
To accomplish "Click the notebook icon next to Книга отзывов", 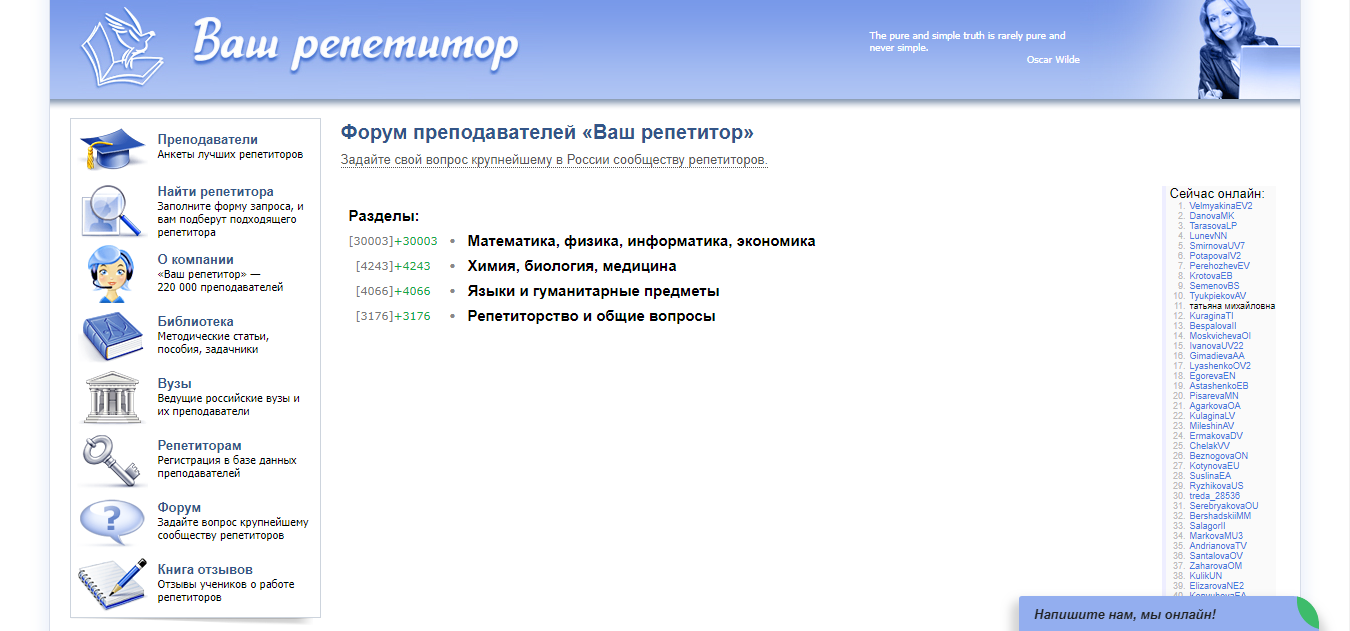I will click(x=113, y=577).
